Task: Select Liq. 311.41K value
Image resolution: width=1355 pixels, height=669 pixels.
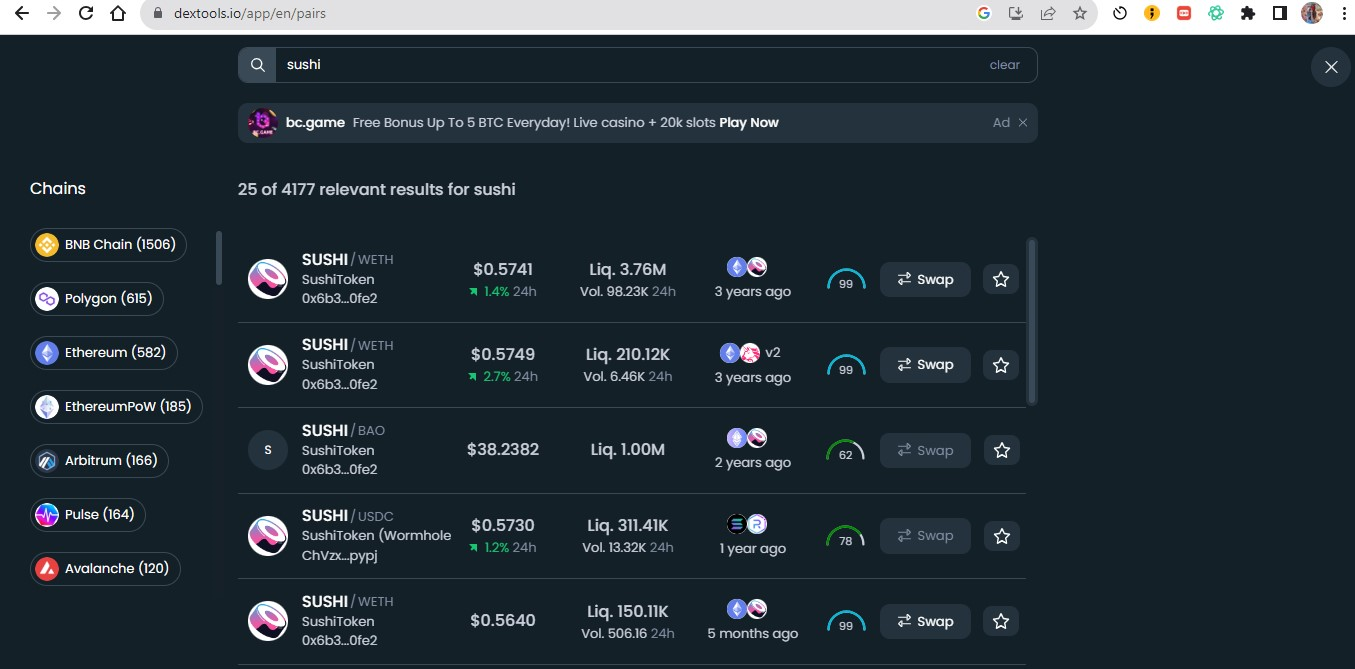Action: (627, 525)
